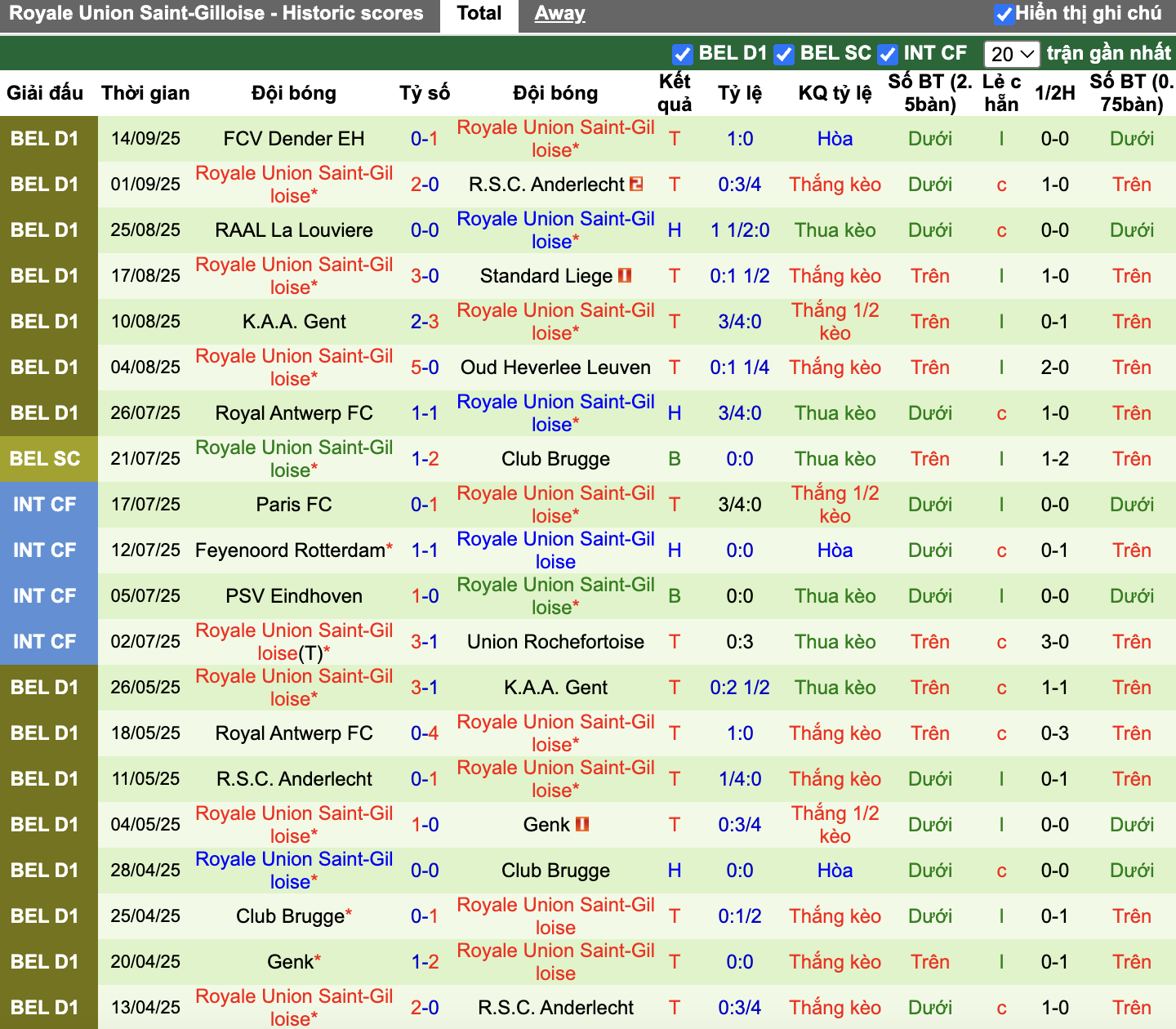Click the Tỷ lệ column header

(x=740, y=93)
